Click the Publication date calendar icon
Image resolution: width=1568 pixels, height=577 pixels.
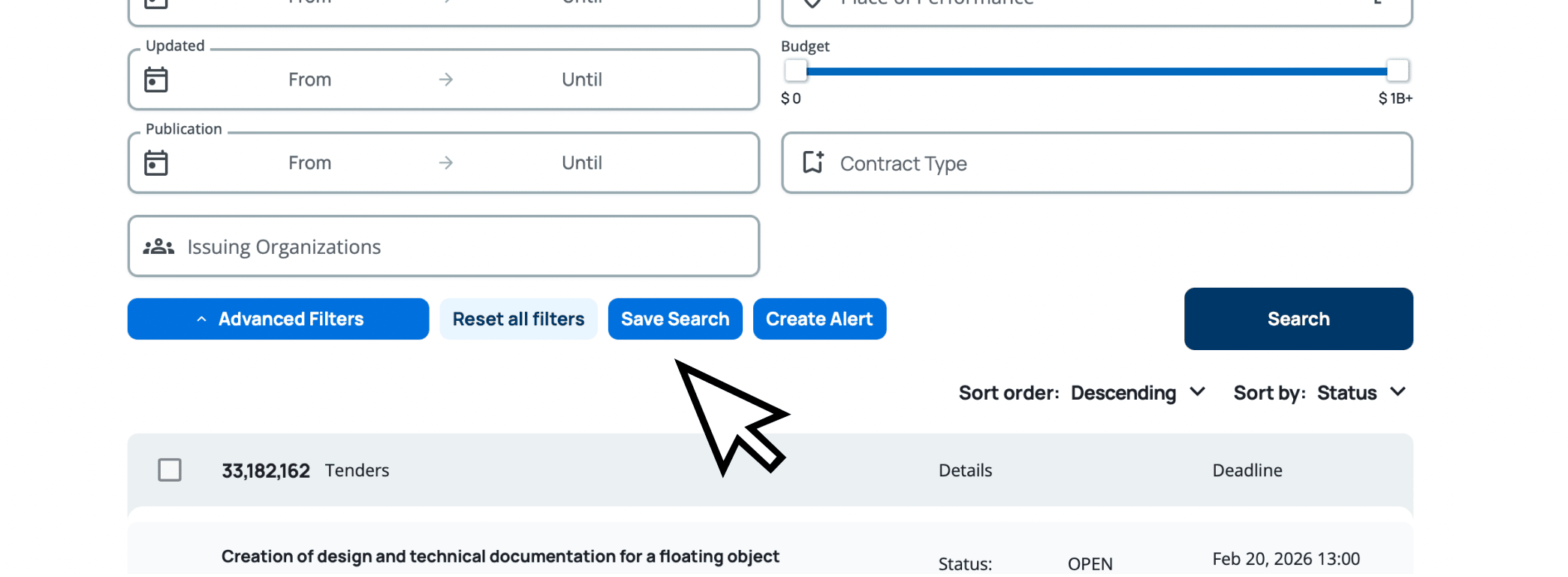coord(156,163)
